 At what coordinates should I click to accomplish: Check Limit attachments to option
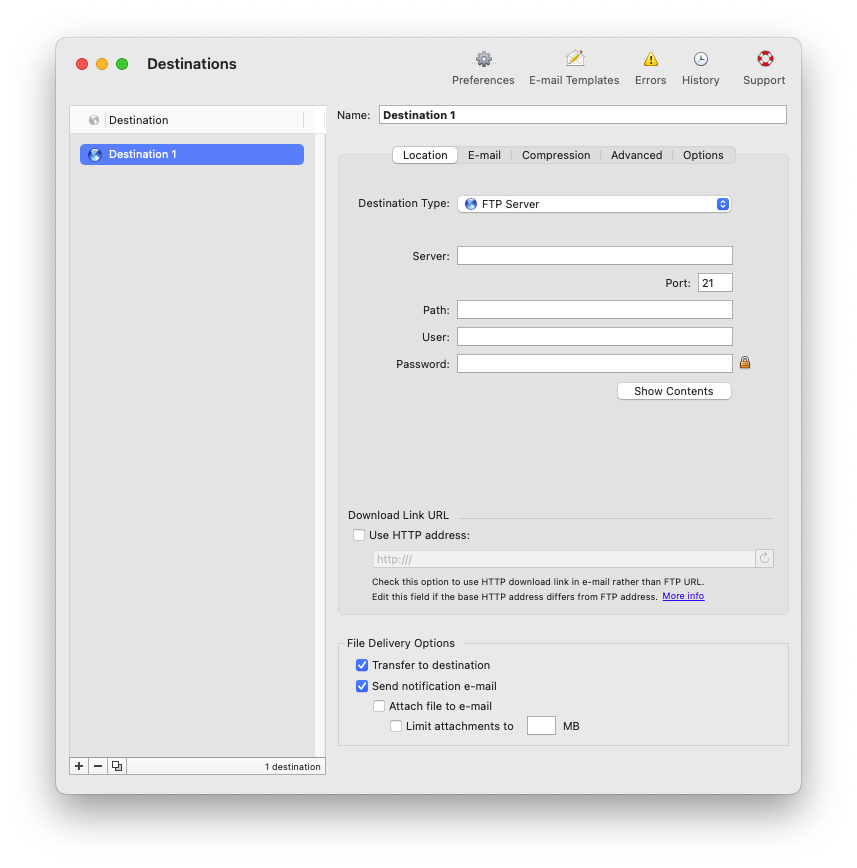click(396, 726)
